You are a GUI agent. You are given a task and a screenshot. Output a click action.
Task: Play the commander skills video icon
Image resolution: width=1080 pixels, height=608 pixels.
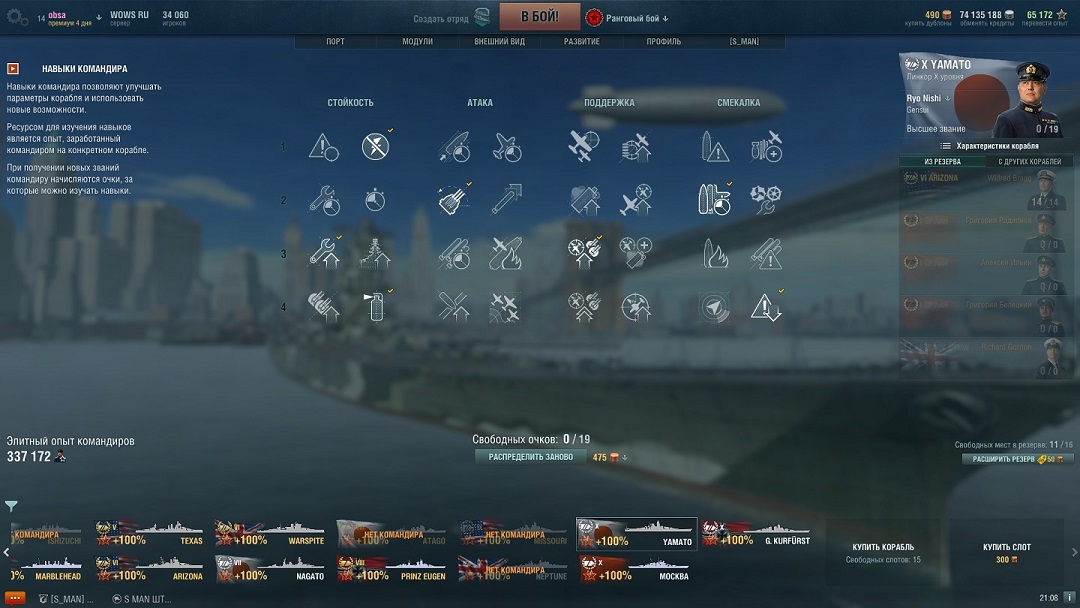[13, 68]
